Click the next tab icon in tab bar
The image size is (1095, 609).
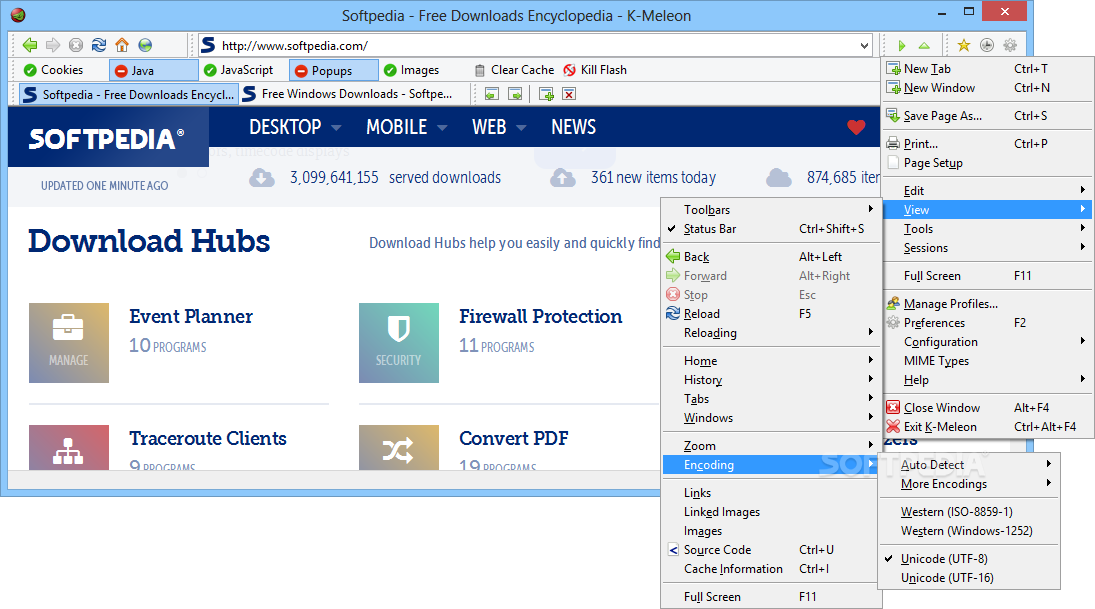click(515, 94)
